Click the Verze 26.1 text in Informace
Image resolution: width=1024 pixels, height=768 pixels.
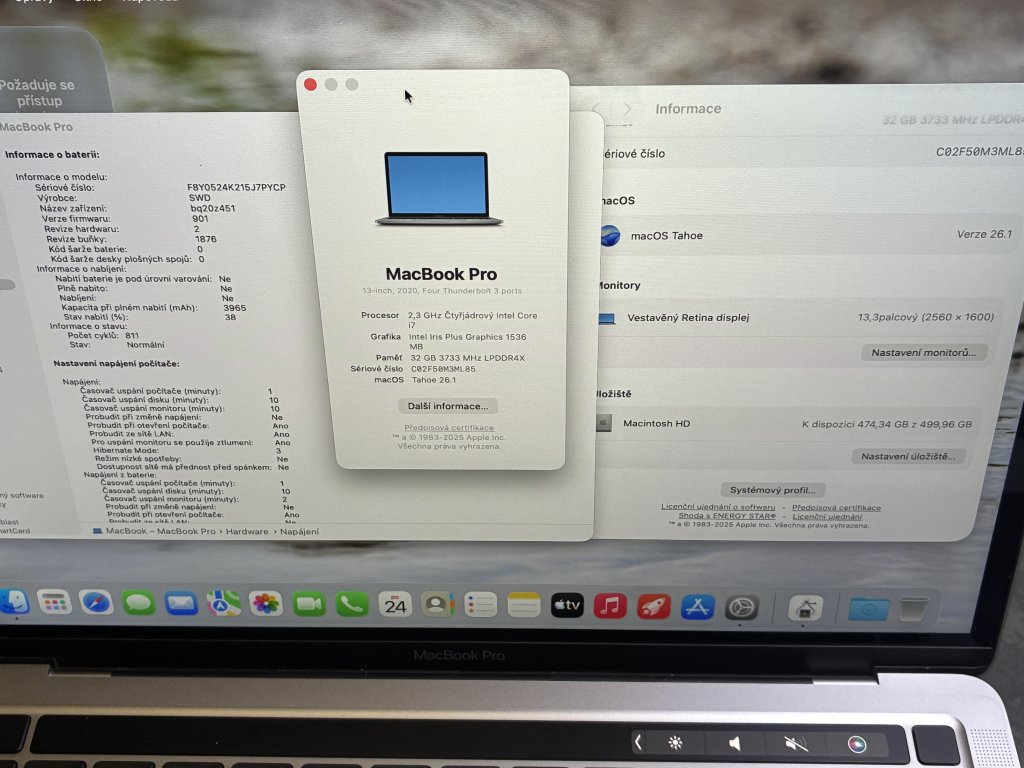(x=984, y=234)
